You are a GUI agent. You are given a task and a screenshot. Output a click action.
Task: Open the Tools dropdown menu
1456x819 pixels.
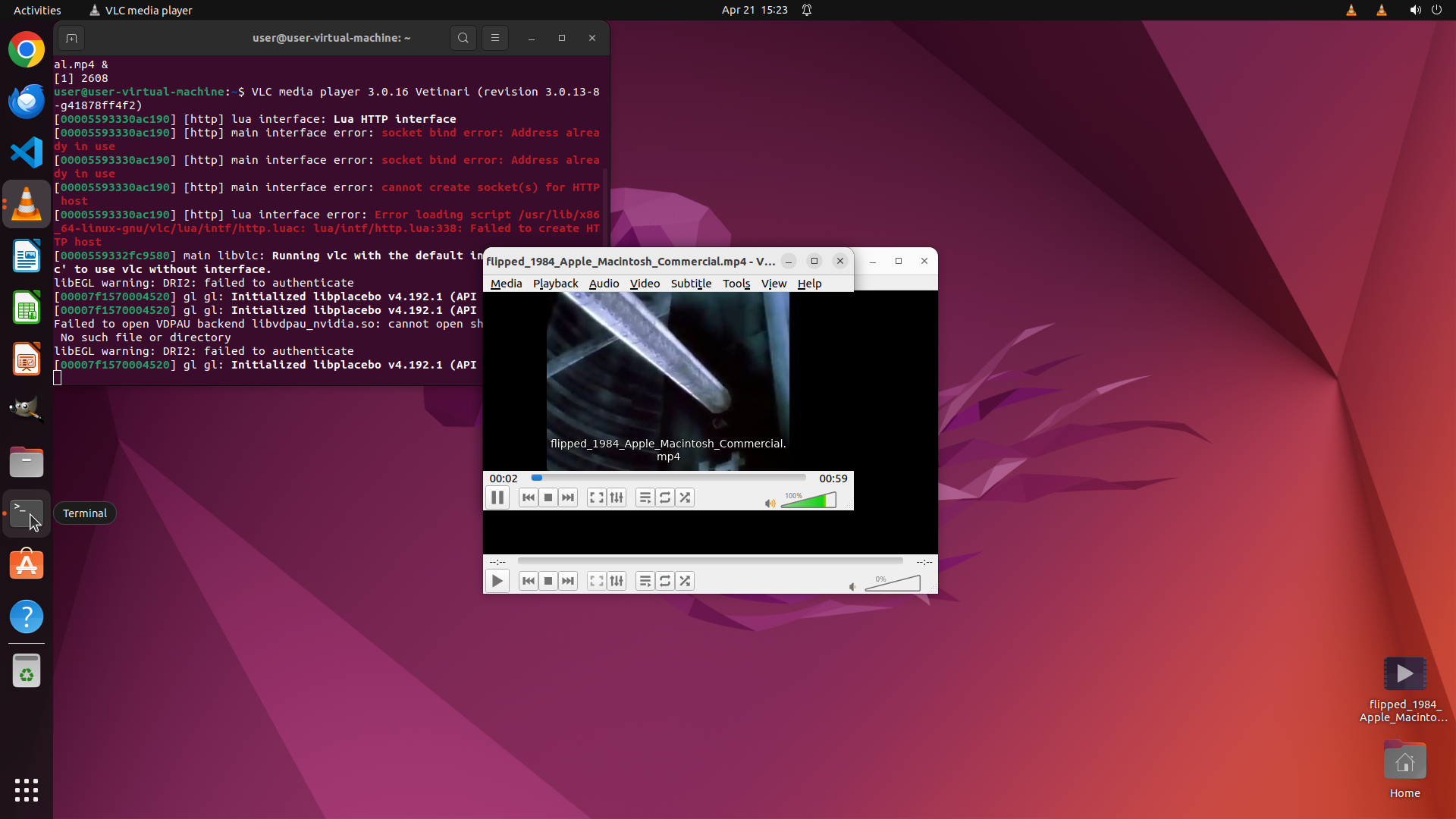(736, 284)
